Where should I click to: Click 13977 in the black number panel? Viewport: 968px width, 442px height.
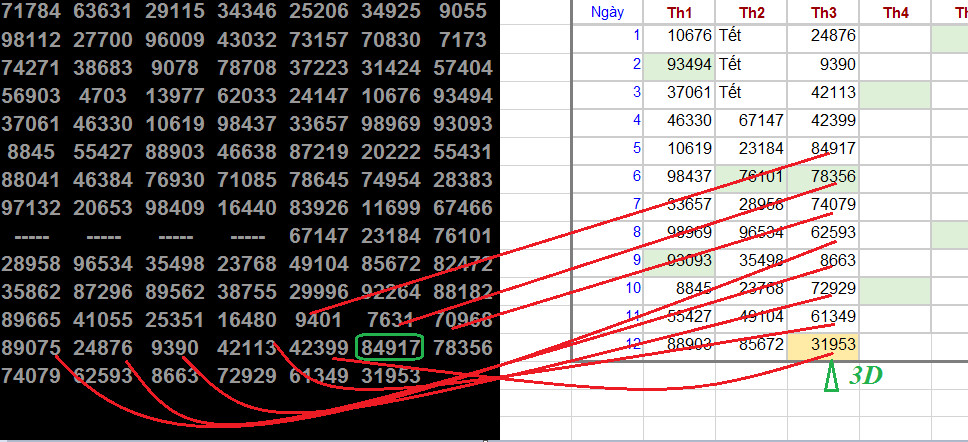(175, 96)
